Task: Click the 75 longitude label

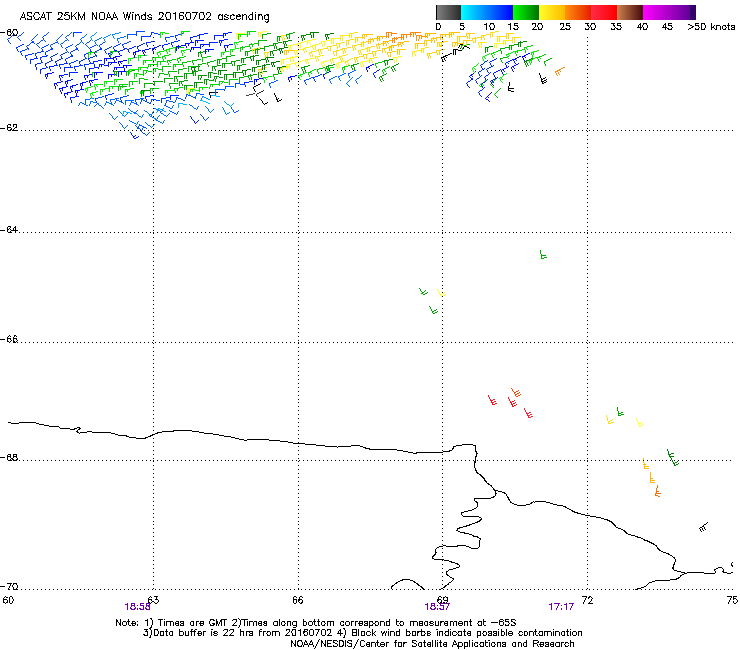Action: [x=732, y=600]
